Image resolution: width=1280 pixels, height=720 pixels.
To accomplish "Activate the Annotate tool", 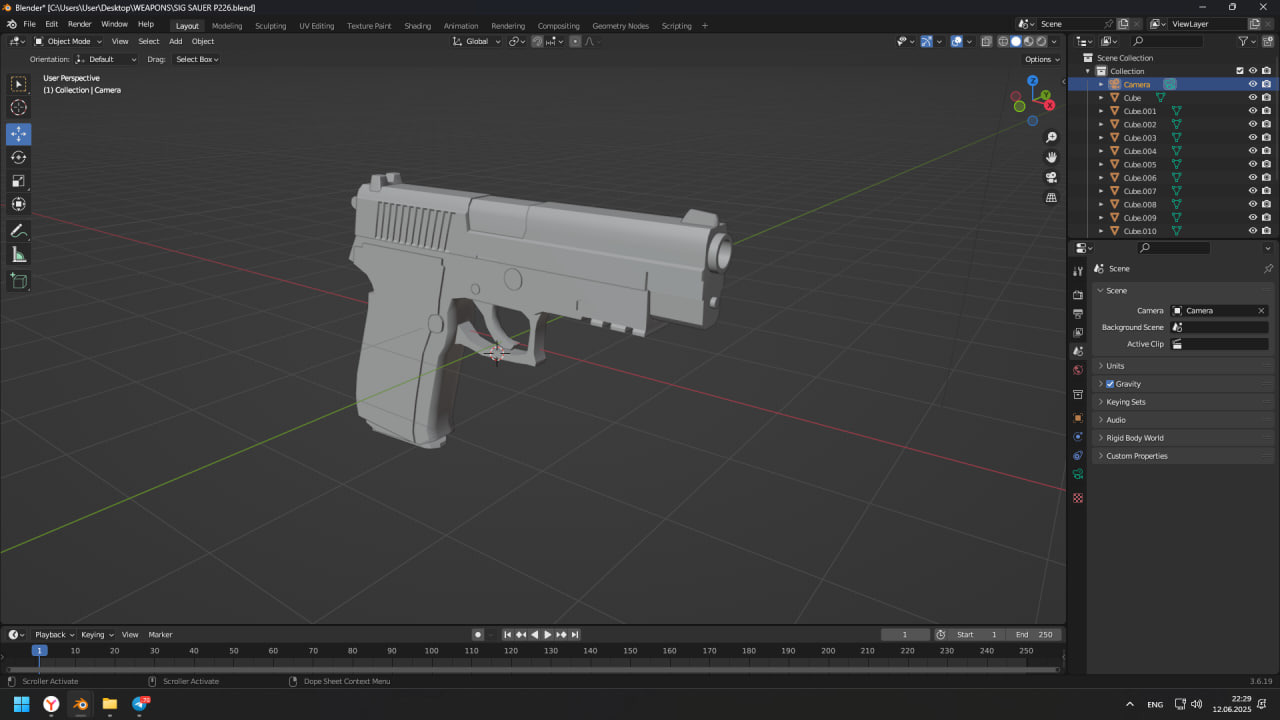I will click(x=18, y=231).
